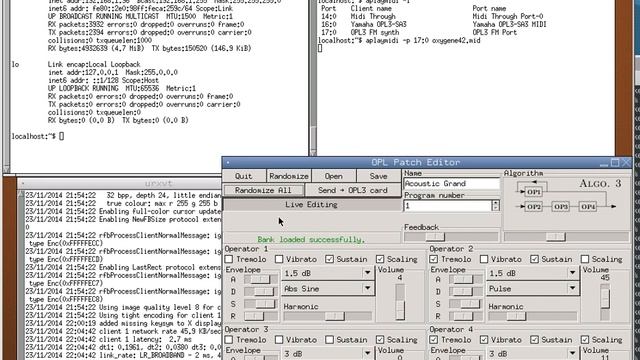Screen dimensions: 640x360
Task: Click the urxvt window title bar
Action: (159, 184)
